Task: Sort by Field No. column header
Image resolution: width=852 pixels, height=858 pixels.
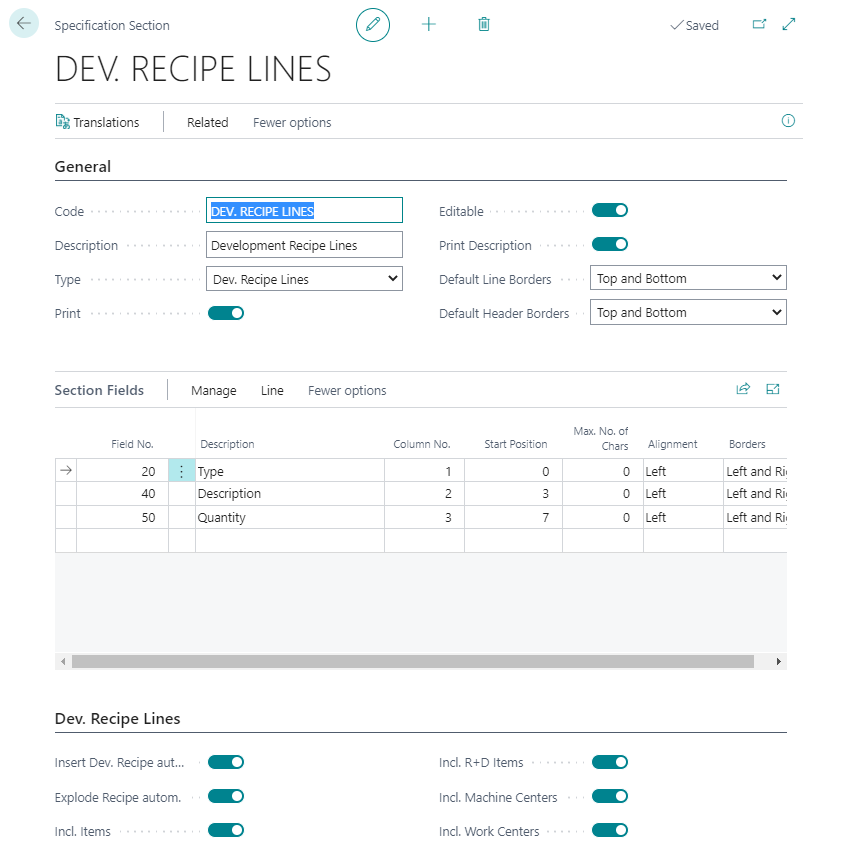Action: [132, 444]
